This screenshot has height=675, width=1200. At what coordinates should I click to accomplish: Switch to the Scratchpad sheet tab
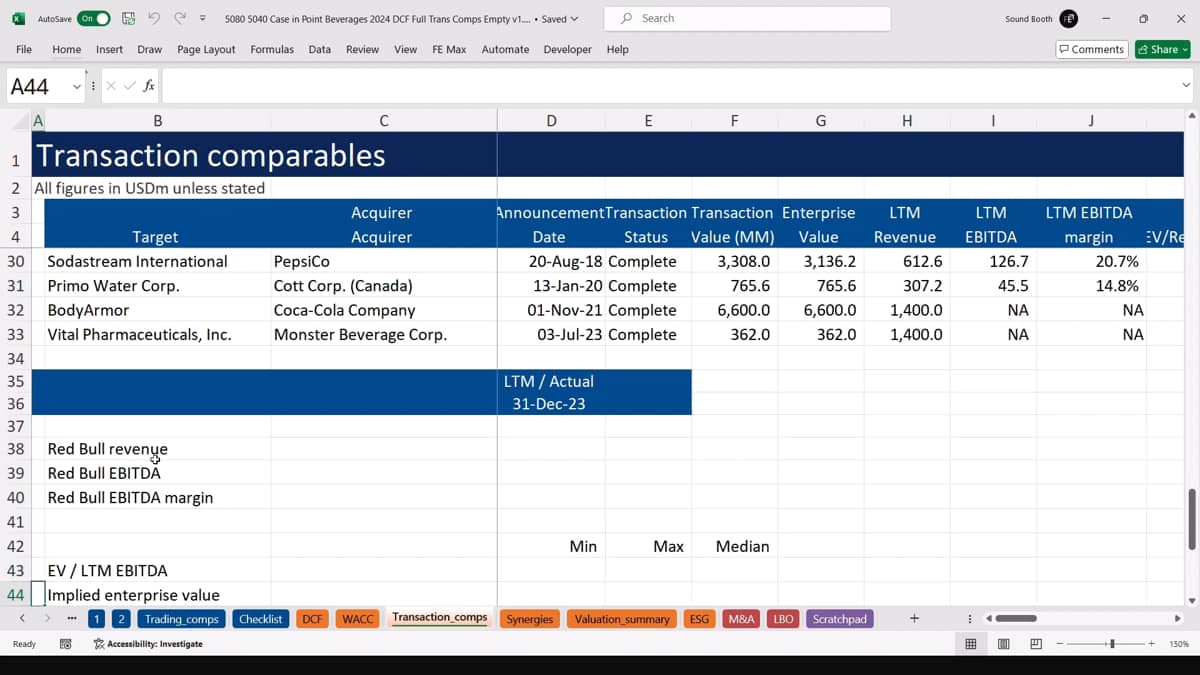pyautogui.click(x=839, y=619)
